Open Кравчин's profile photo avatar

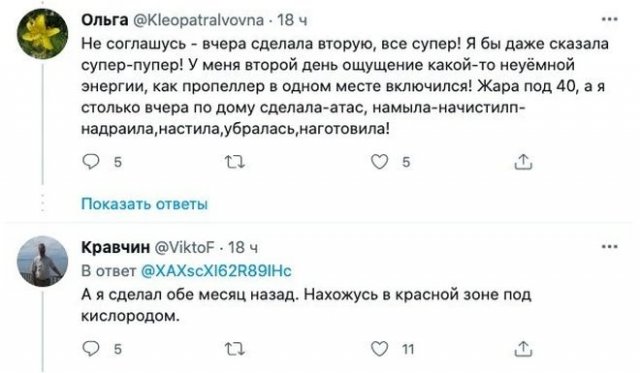coord(42,261)
